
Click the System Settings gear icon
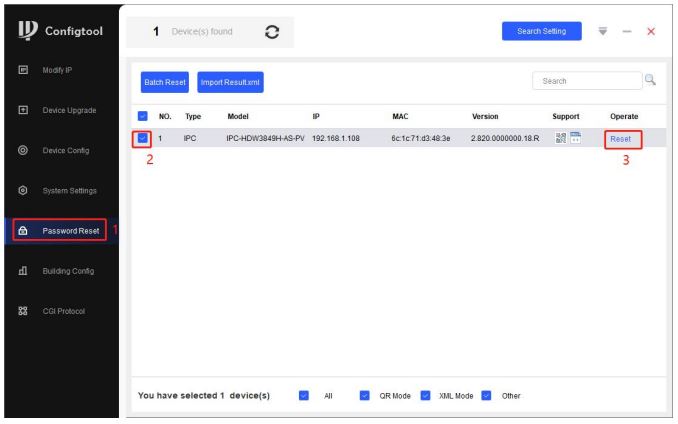23,189
